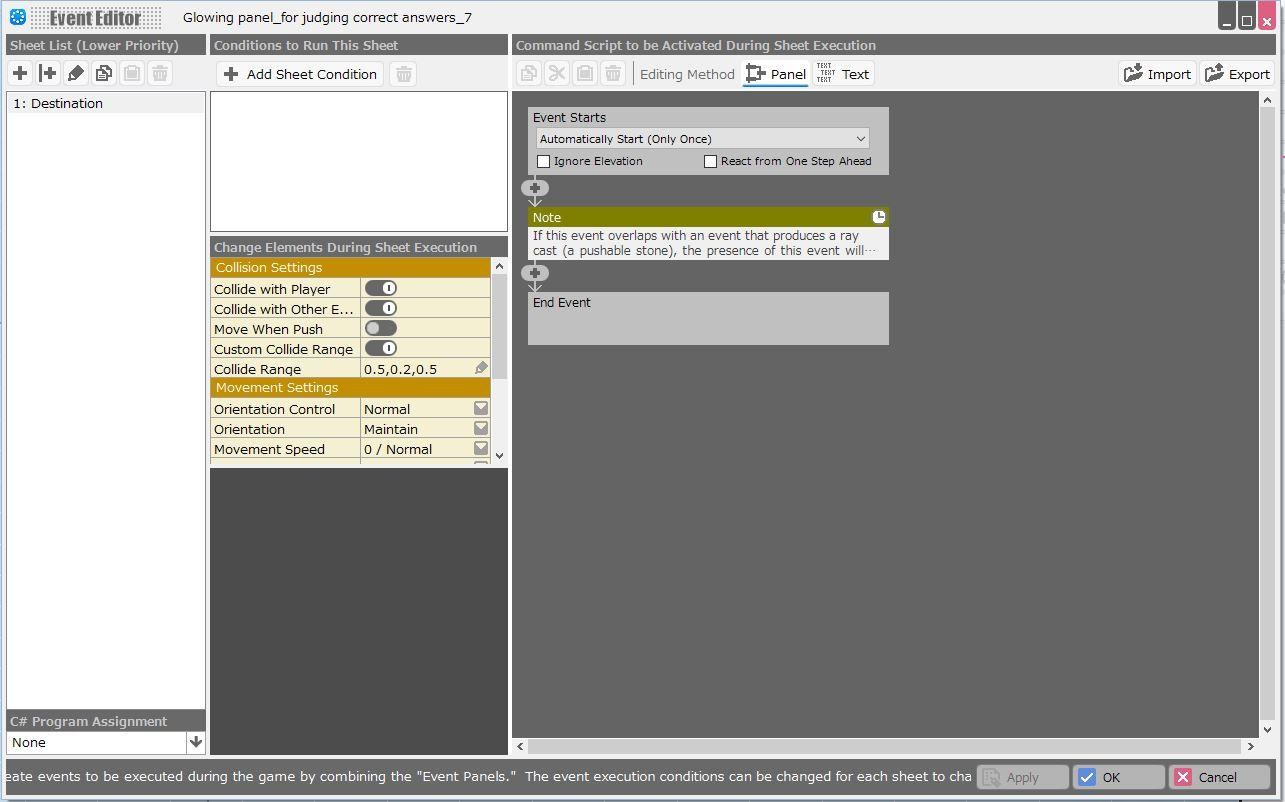Click horizontal scrollbar right arrow in script area
The image size is (1285, 802).
point(1250,746)
